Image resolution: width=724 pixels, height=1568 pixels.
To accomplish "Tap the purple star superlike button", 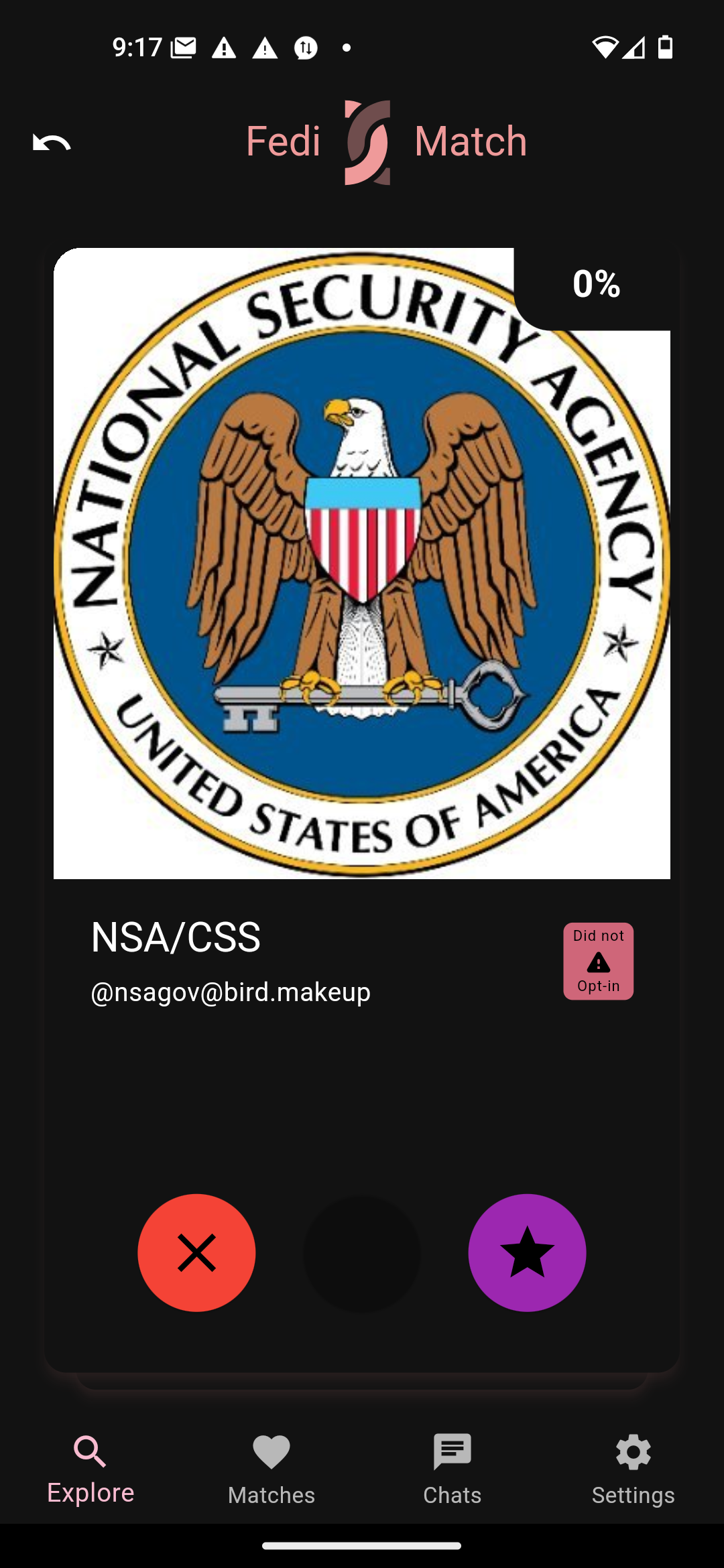I will coord(527,1252).
